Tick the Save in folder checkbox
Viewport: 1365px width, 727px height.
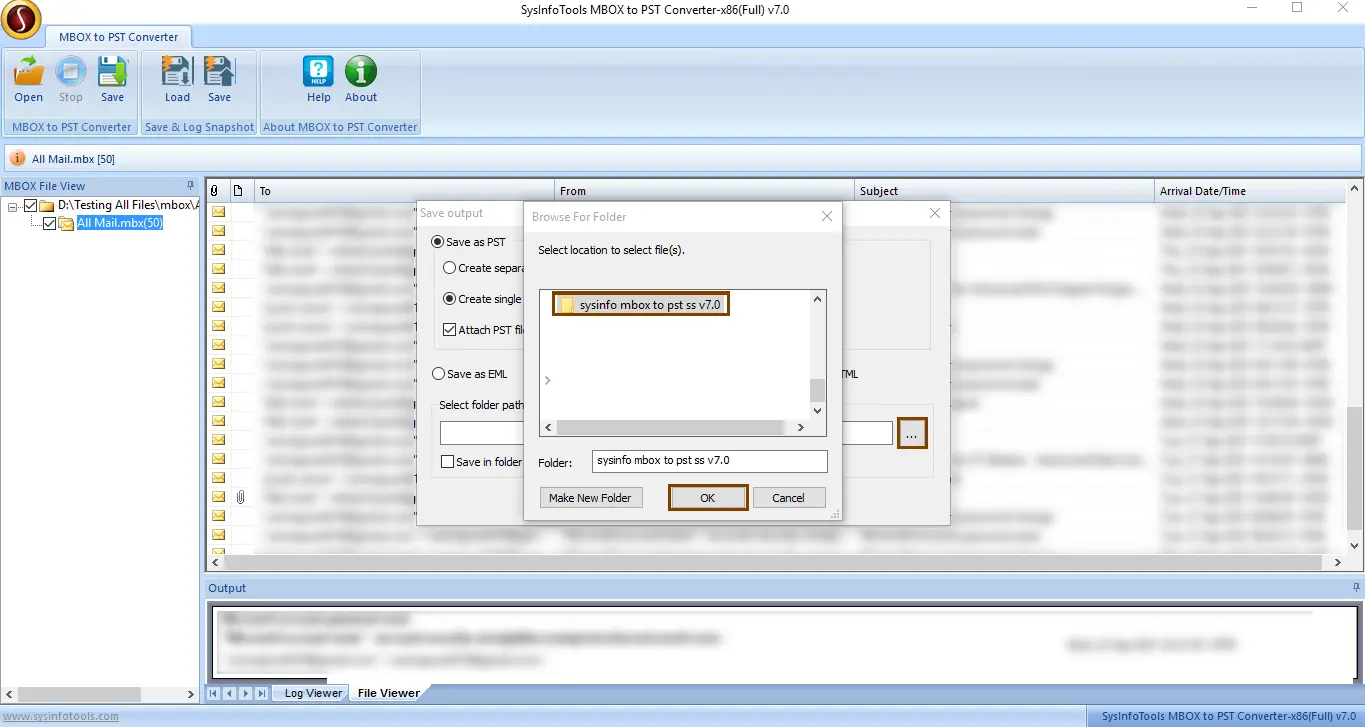pyautogui.click(x=448, y=462)
